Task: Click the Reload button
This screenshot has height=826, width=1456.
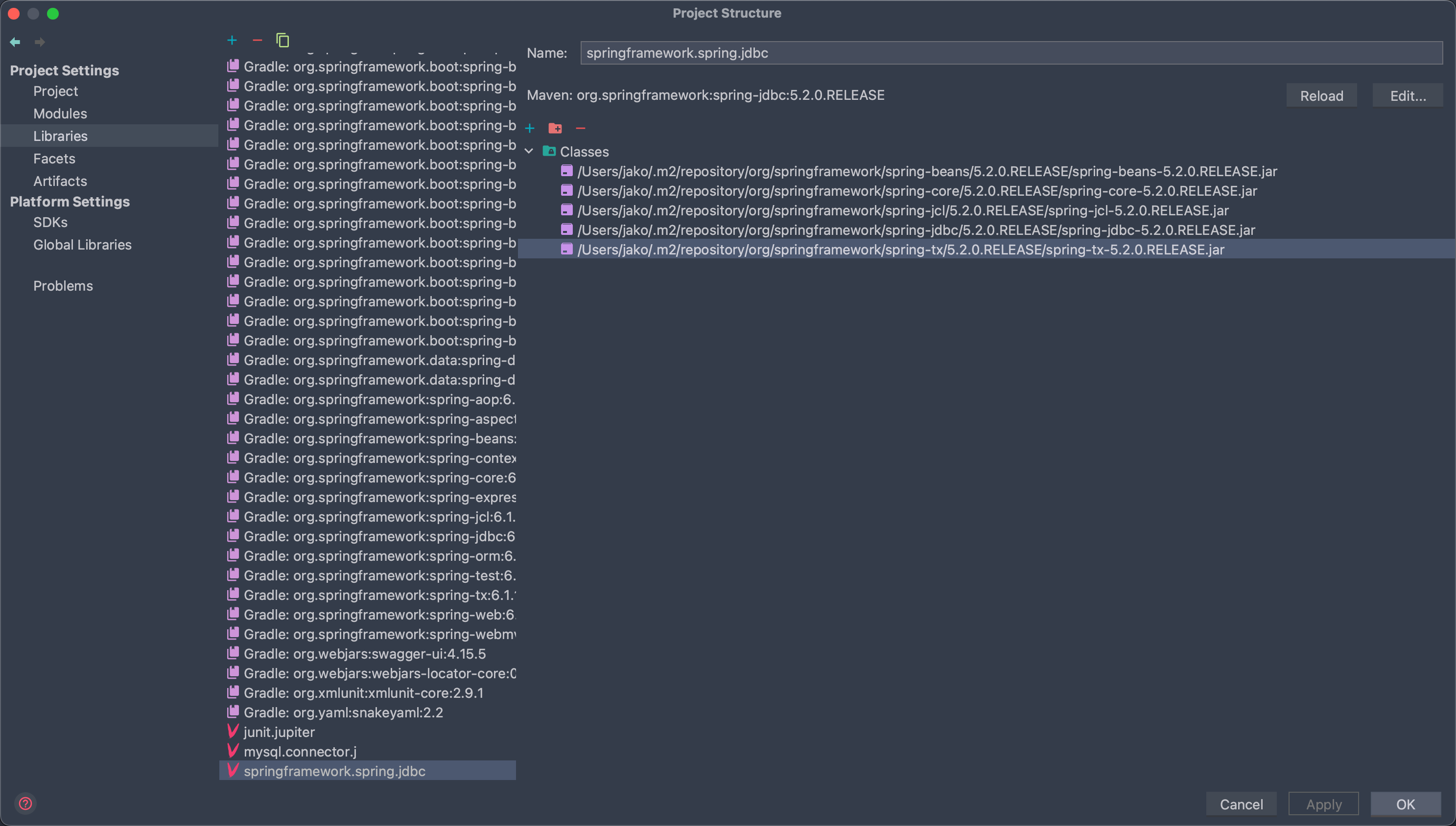Action: coord(1321,96)
